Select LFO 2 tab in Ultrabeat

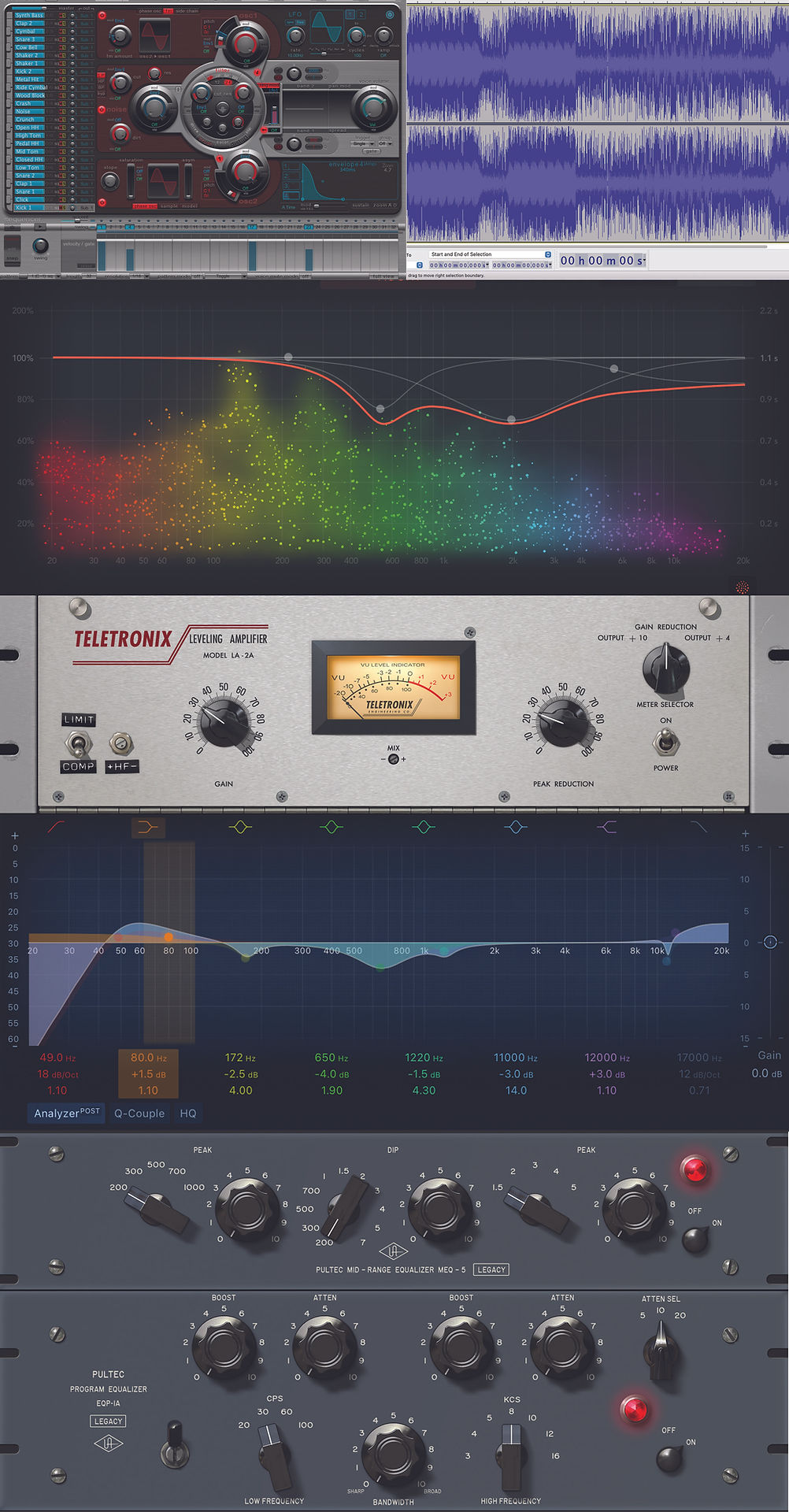(361, 14)
